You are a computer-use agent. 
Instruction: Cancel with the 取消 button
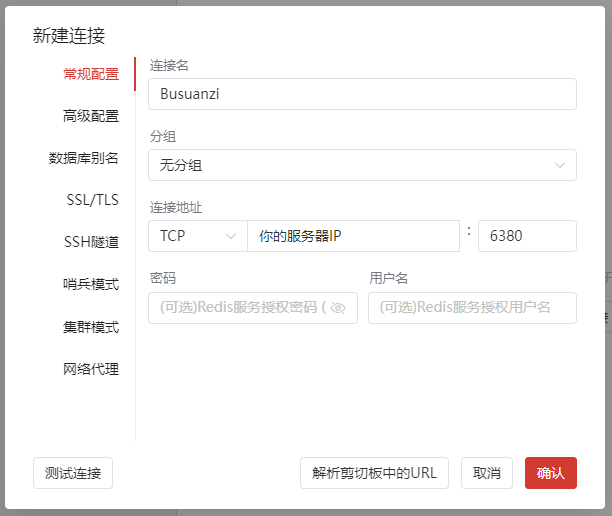487,473
